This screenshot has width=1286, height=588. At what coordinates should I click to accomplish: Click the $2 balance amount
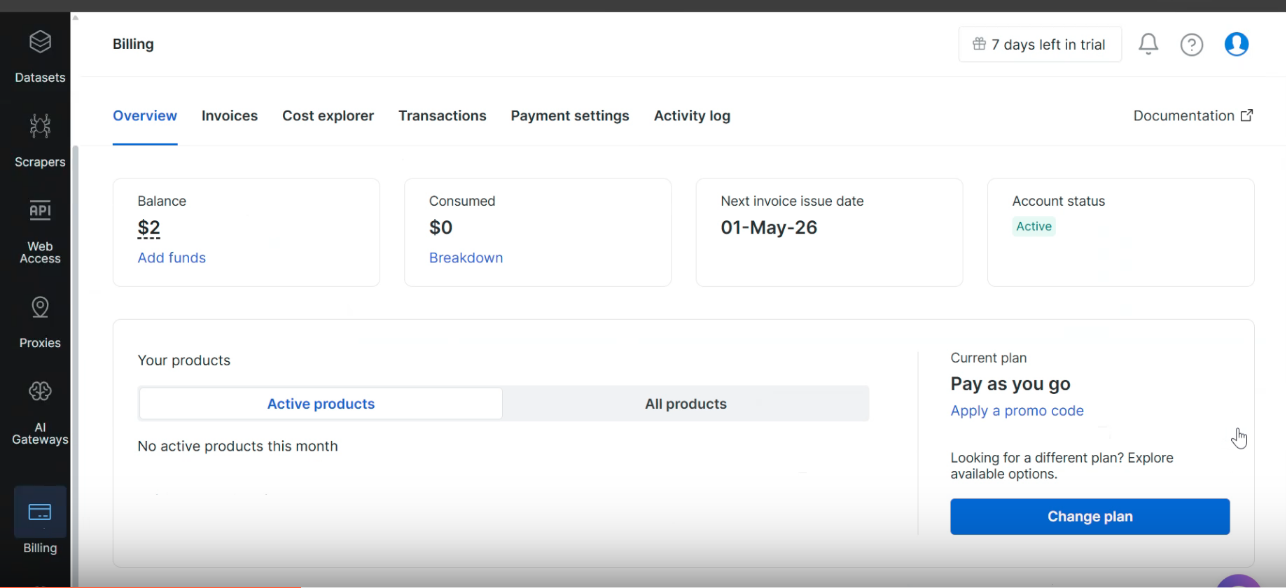point(149,228)
